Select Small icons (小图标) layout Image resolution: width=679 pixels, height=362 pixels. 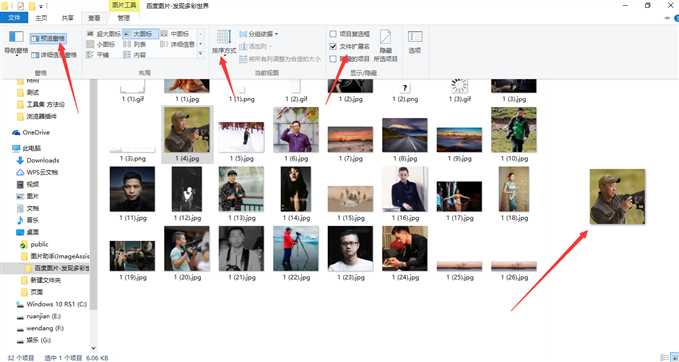(101, 44)
